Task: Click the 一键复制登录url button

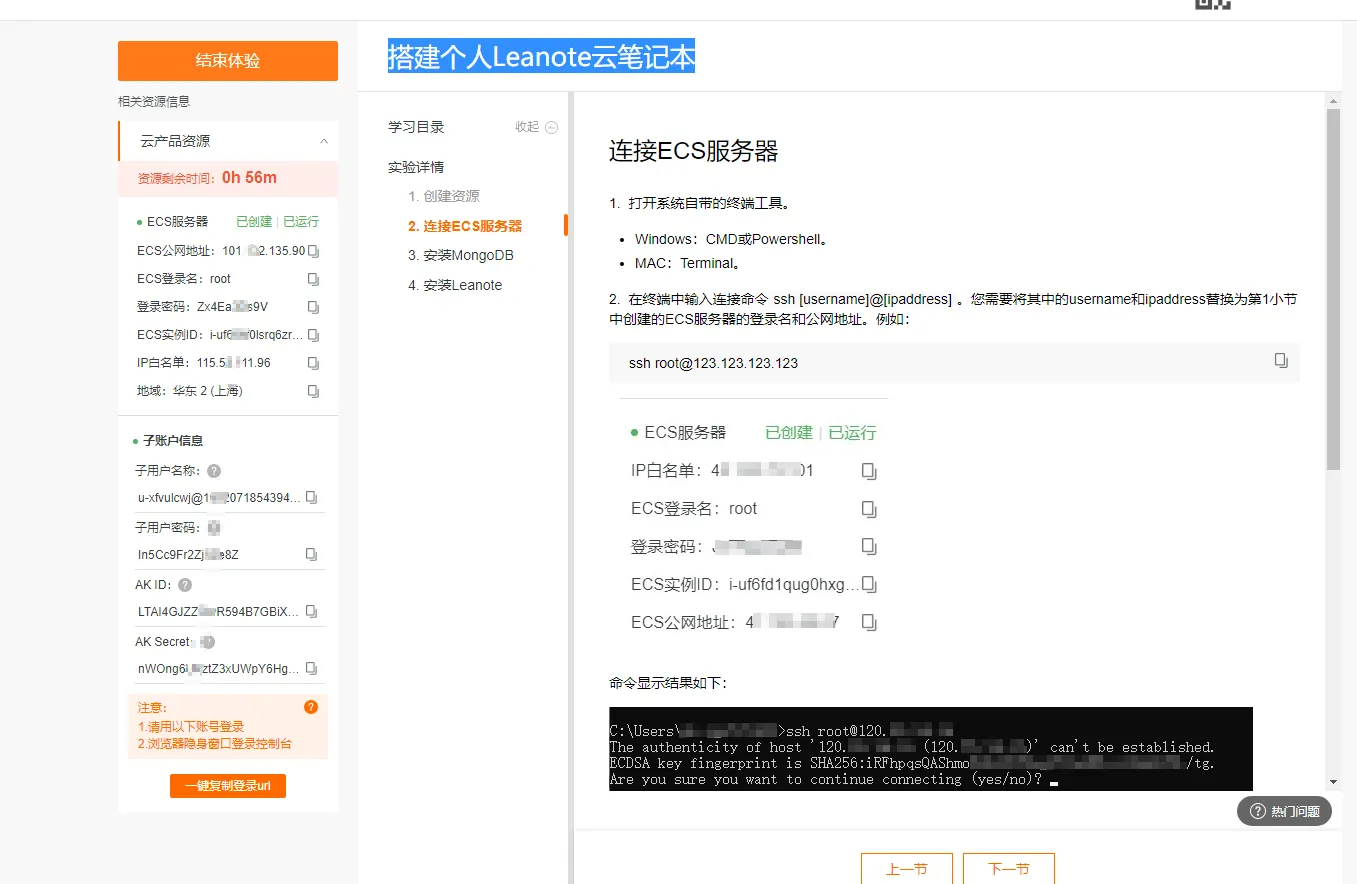Action: pyautogui.click(x=228, y=786)
